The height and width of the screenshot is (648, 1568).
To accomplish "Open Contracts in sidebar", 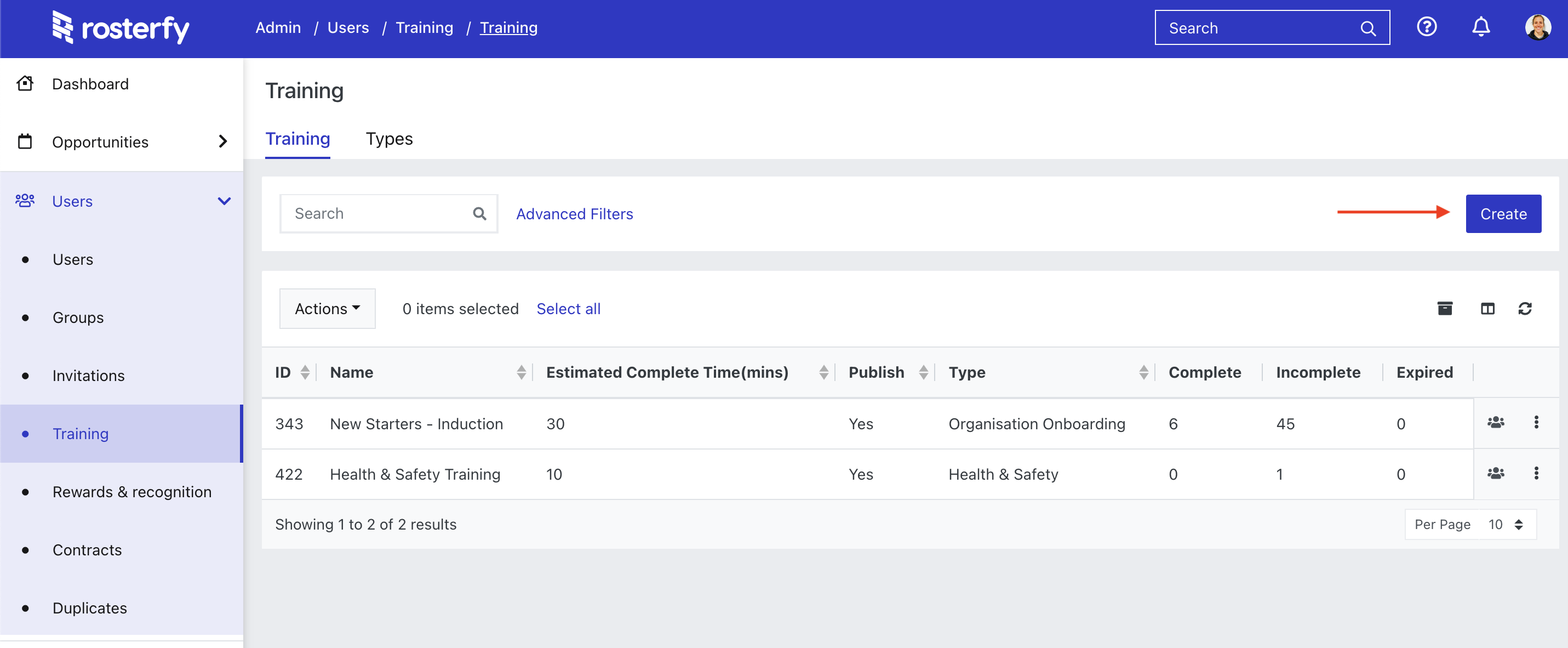I will 87,550.
